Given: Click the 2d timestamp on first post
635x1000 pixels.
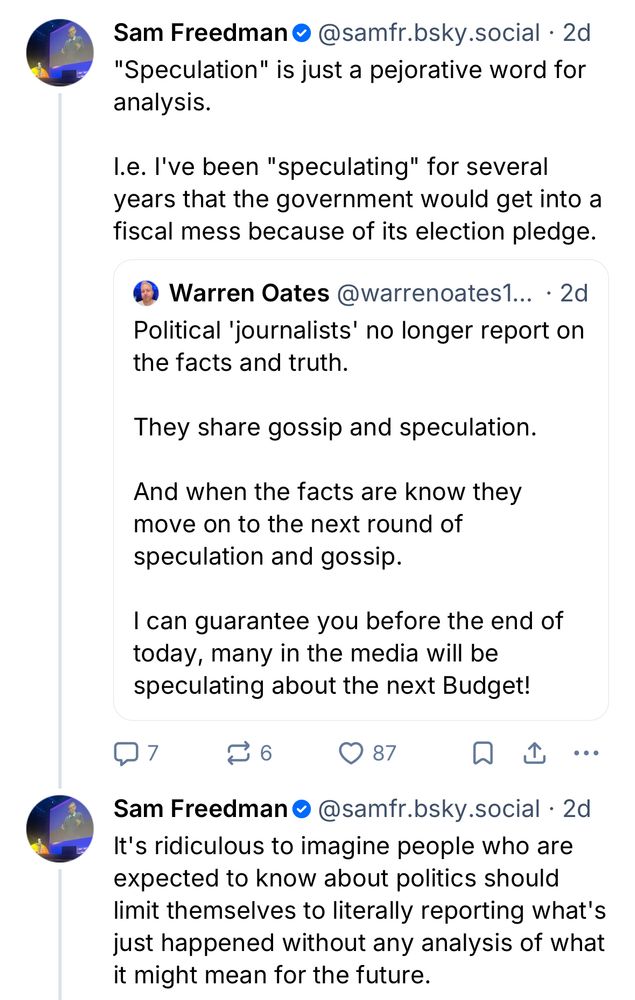Looking at the screenshot, I should (577, 33).
